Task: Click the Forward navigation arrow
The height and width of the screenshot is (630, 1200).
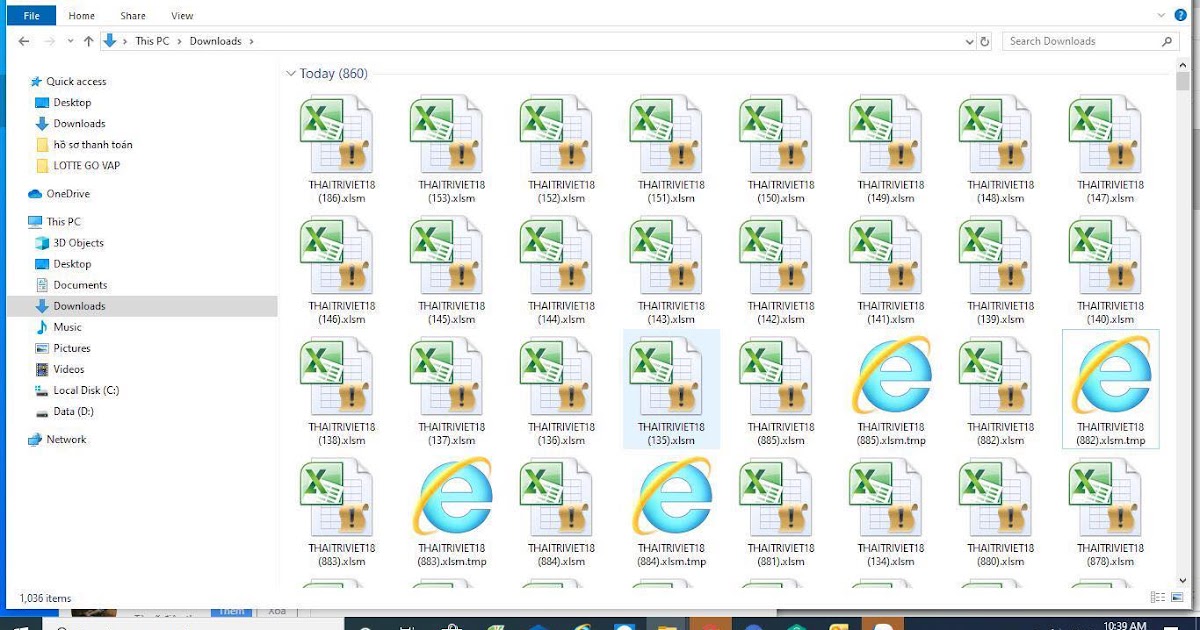Action: [x=48, y=41]
